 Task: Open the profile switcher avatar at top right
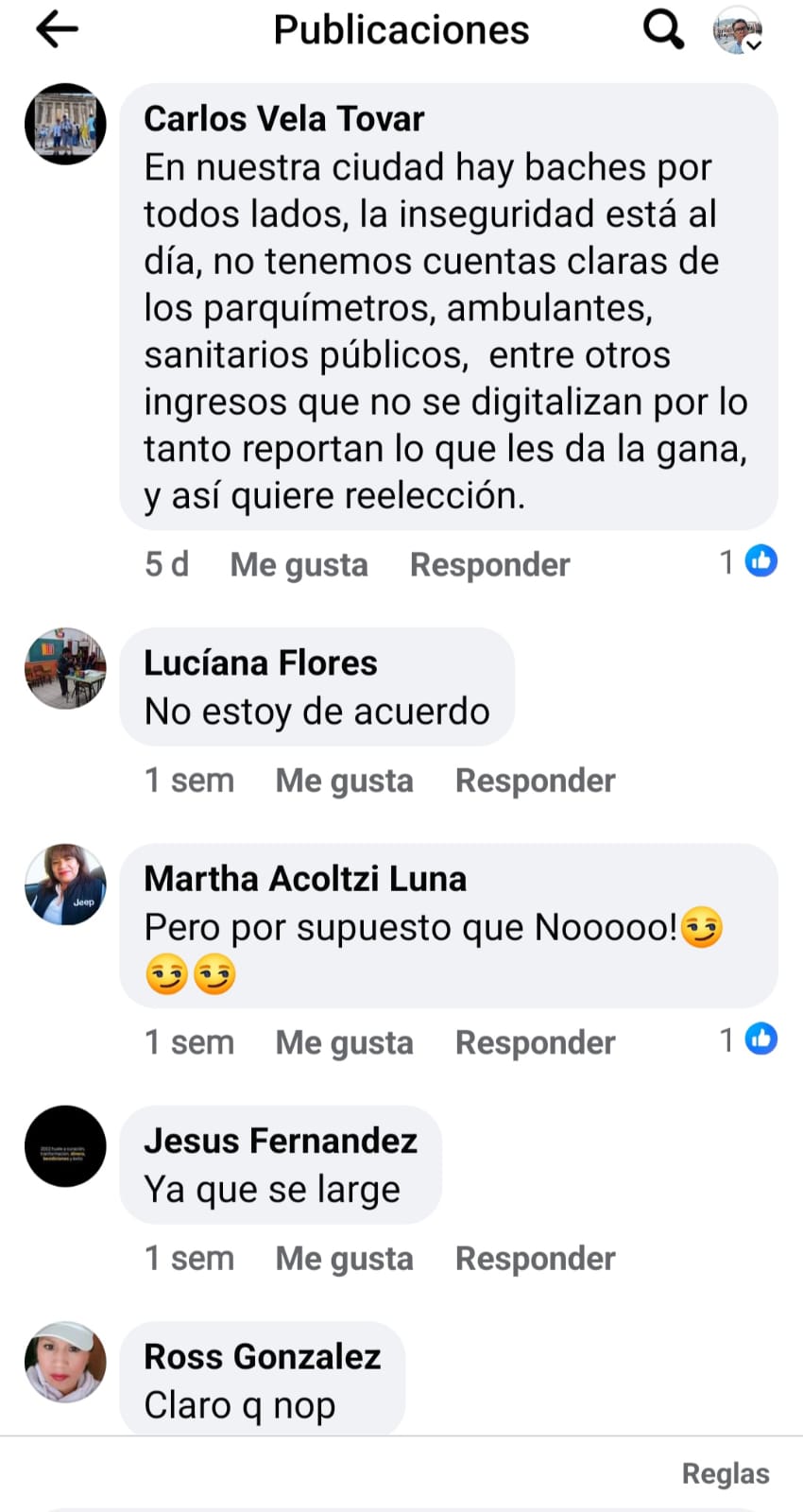coord(737,30)
